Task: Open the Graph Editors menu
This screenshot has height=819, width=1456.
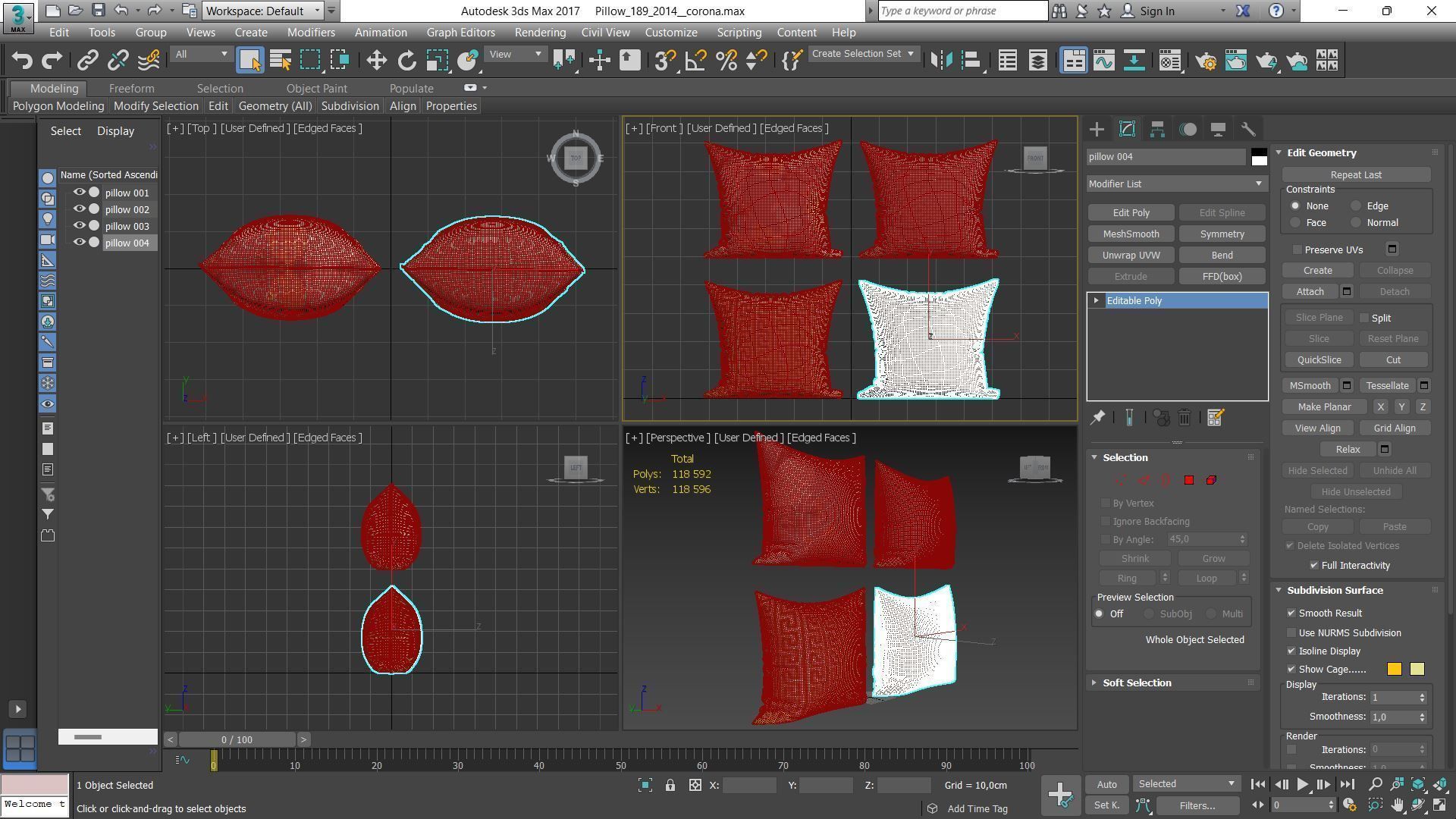Action: pyautogui.click(x=460, y=33)
